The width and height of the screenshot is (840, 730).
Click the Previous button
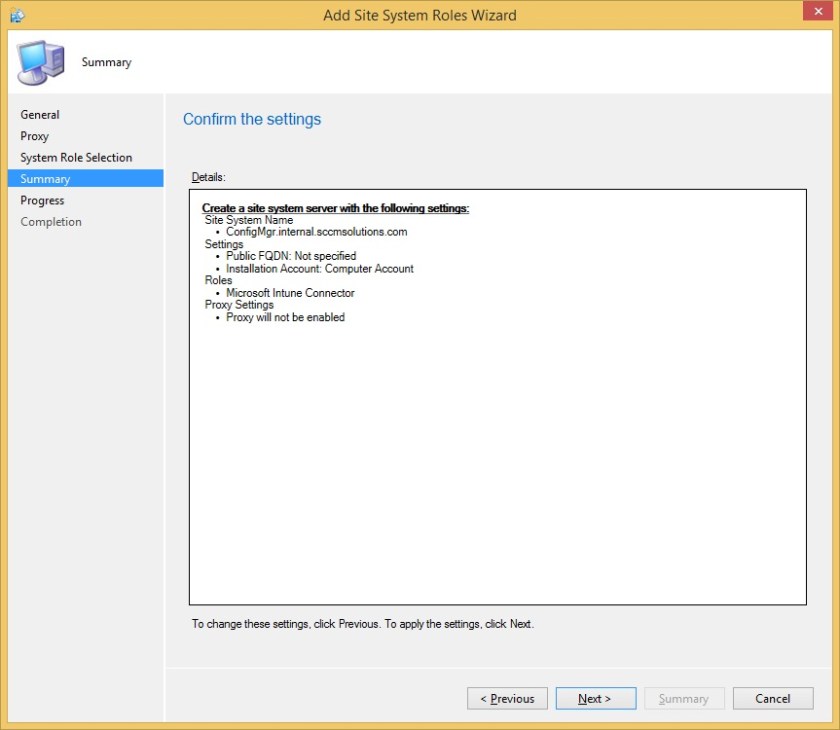pyautogui.click(x=507, y=698)
